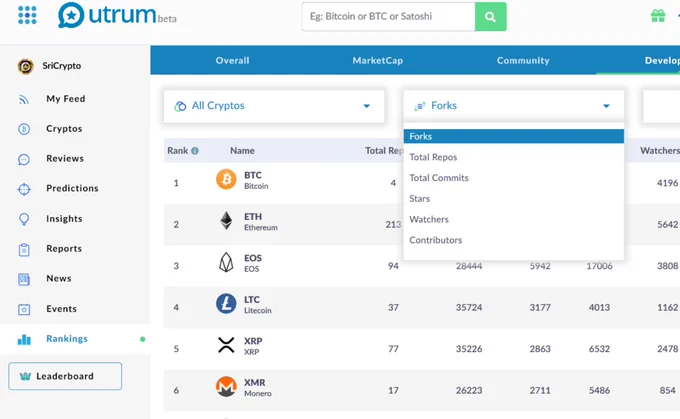
Task: Click the value 6532 in XRP row
Action: tap(599, 349)
